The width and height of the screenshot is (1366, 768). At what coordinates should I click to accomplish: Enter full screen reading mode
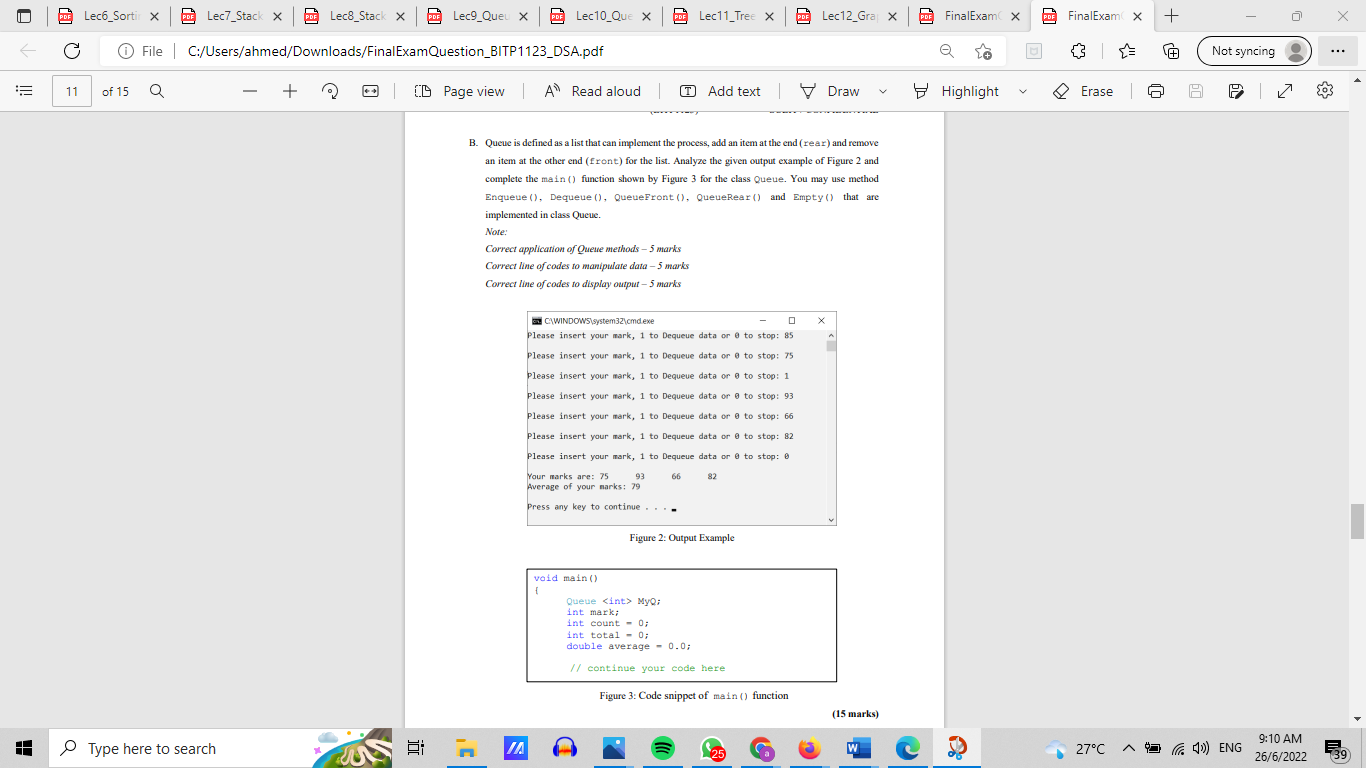pyautogui.click(x=1283, y=90)
